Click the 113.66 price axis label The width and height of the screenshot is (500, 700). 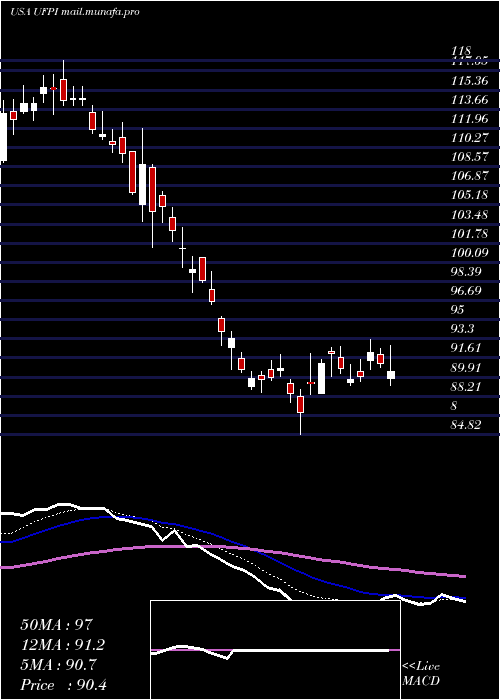[x=469, y=100]
